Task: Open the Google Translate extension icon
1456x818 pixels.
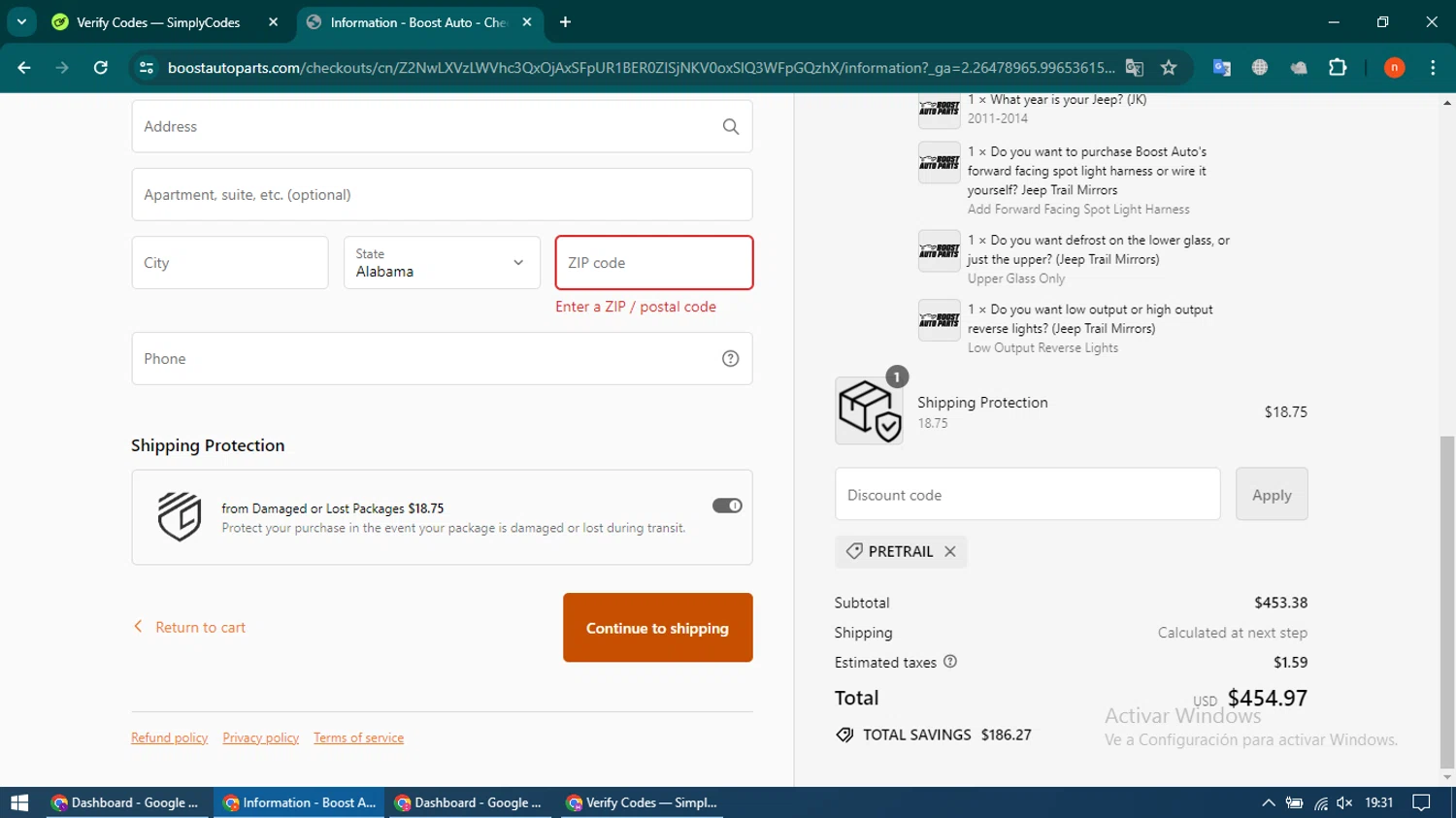Action: click(1222, 67)
